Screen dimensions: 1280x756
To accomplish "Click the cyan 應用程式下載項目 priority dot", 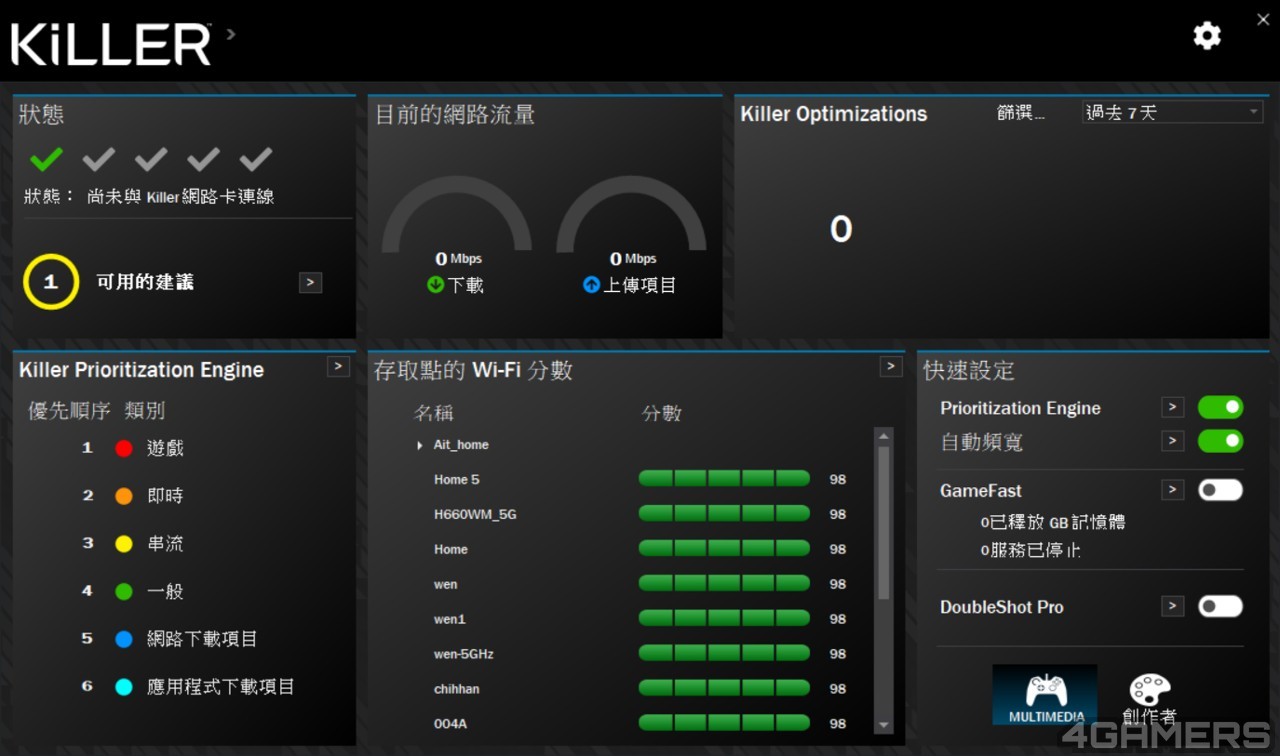I will pyautogui.click(x=124, y=687).
